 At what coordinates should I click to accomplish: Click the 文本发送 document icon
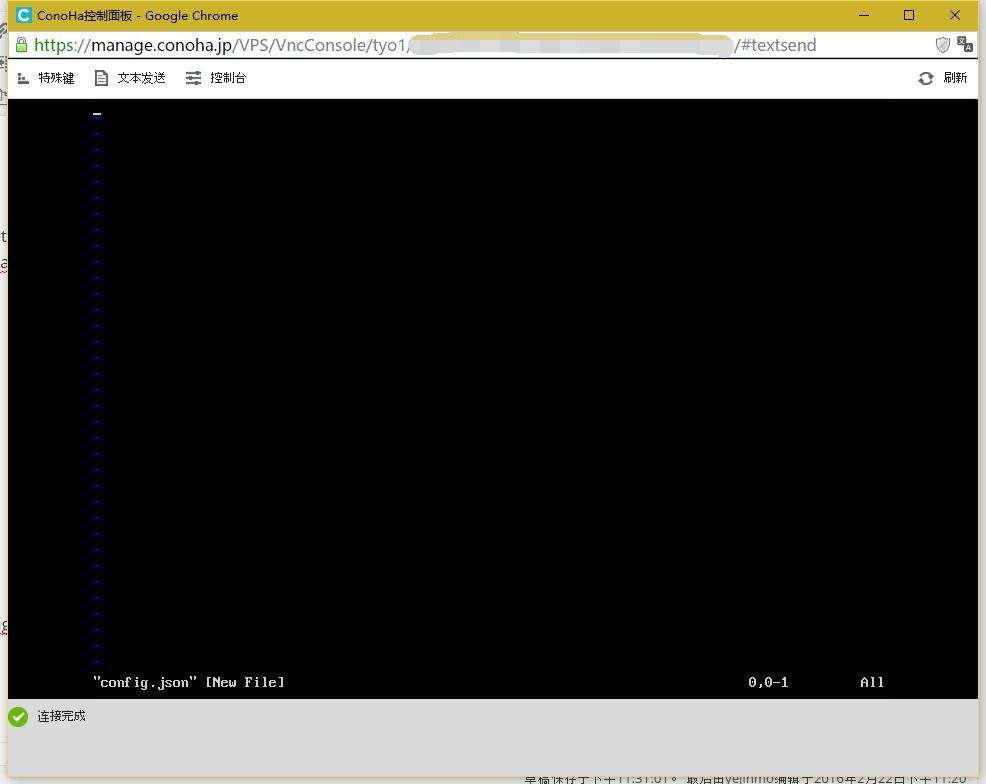point(101,78)
